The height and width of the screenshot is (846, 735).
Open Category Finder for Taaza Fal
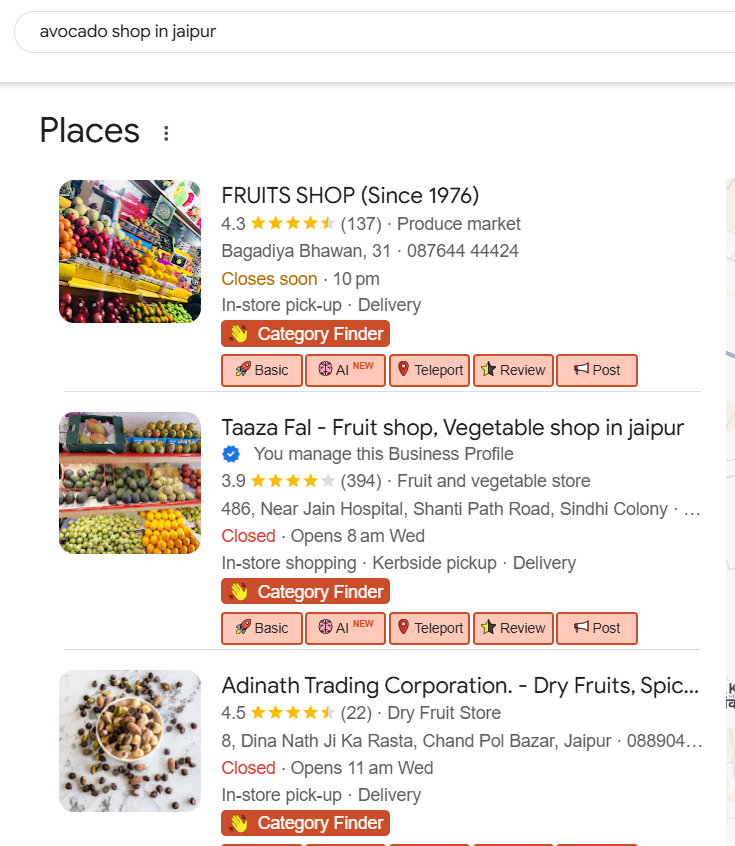305,592
